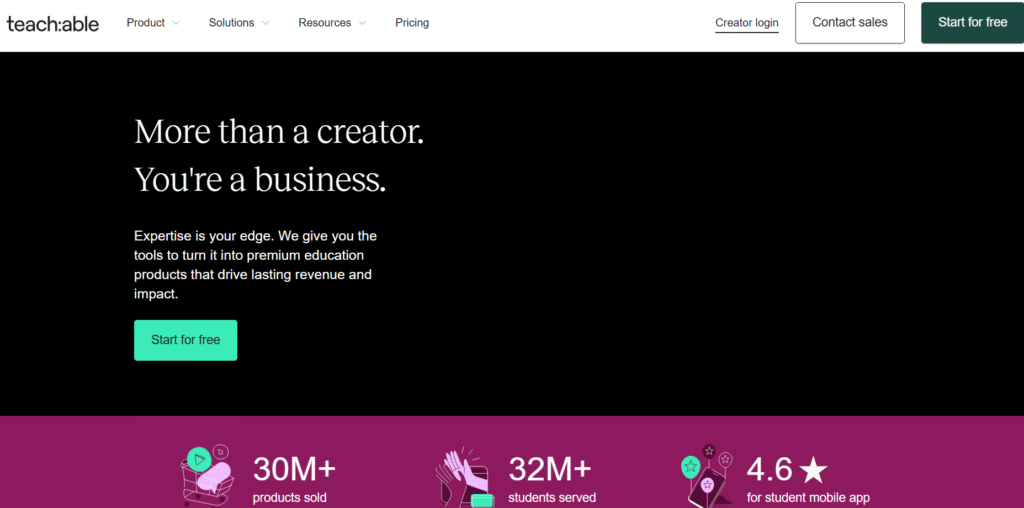Click the clapping hands students icon
This screenshot has height=508, width=1024.
pos(465,477)
